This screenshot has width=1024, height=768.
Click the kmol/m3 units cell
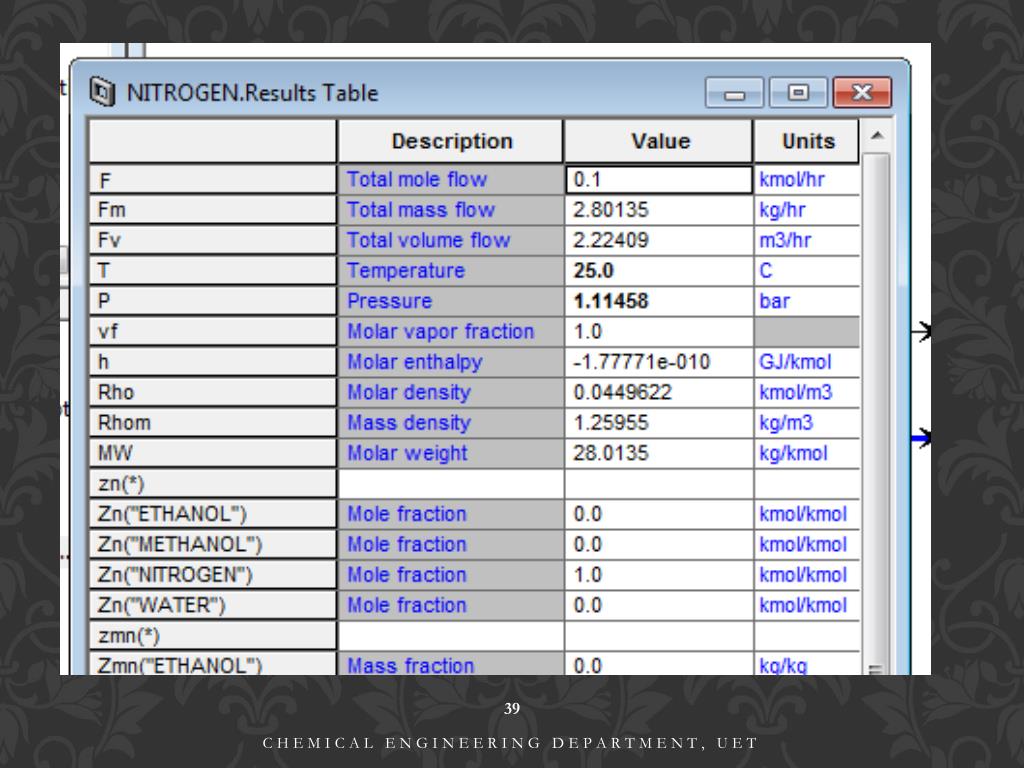[807, 392]
